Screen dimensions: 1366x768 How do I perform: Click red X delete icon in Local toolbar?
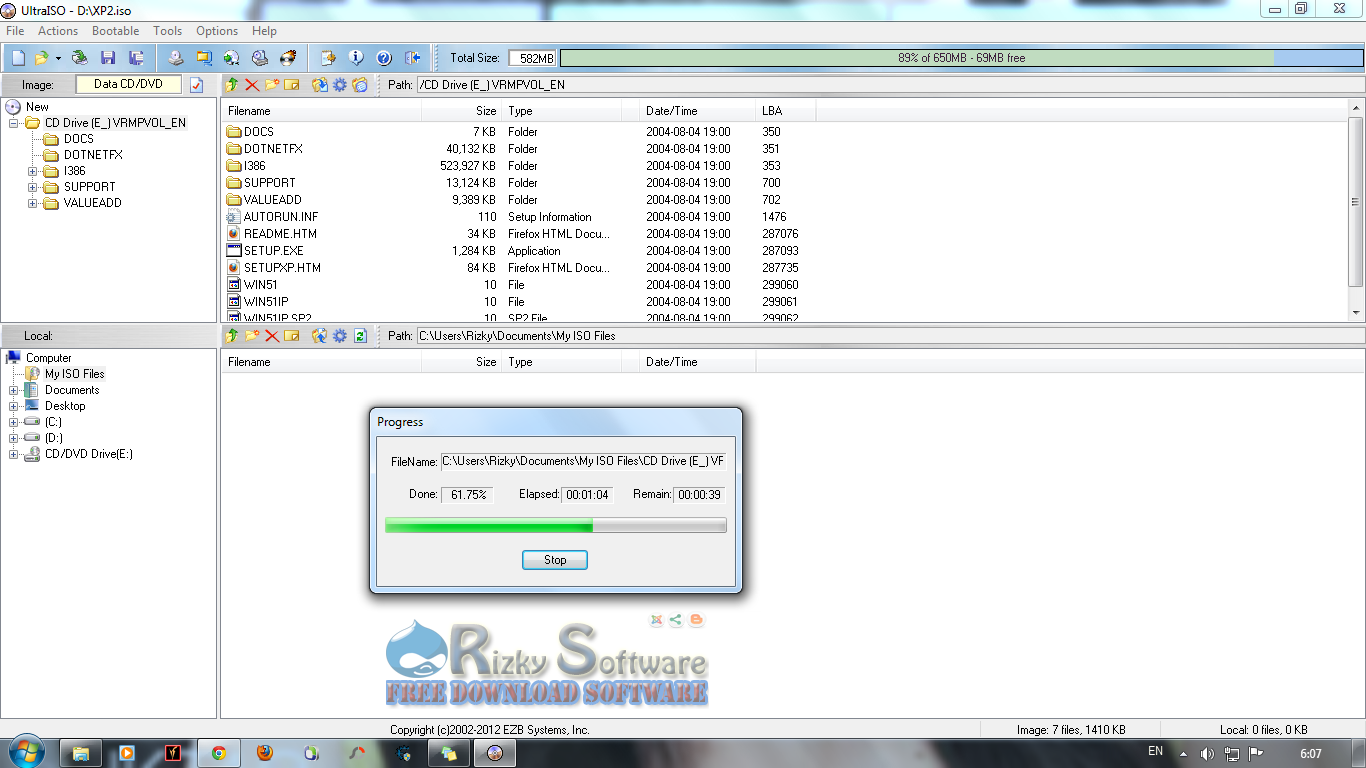[x=272, y=336]
